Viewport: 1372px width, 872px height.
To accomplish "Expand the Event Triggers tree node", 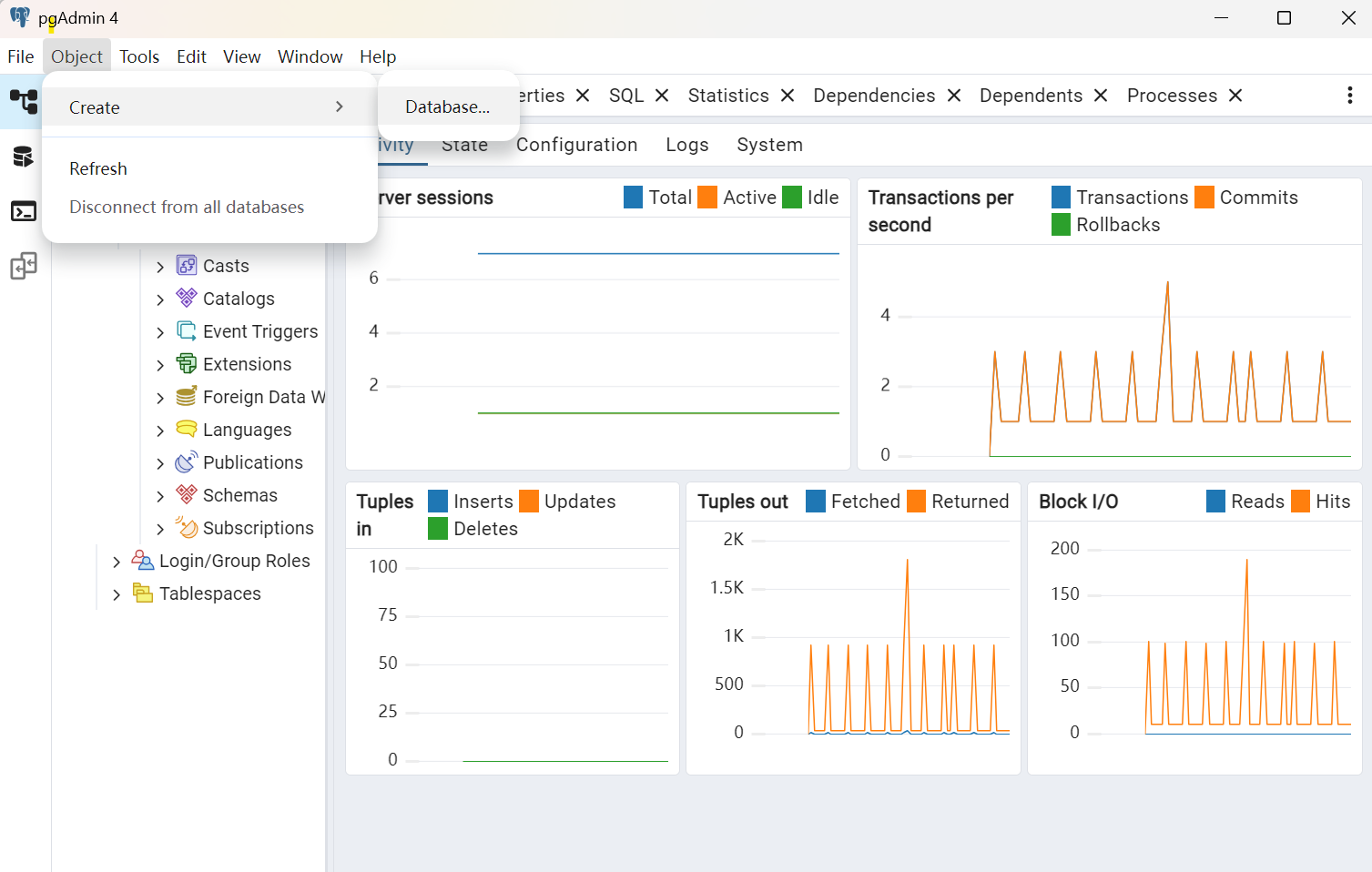I will coord(160,332).
